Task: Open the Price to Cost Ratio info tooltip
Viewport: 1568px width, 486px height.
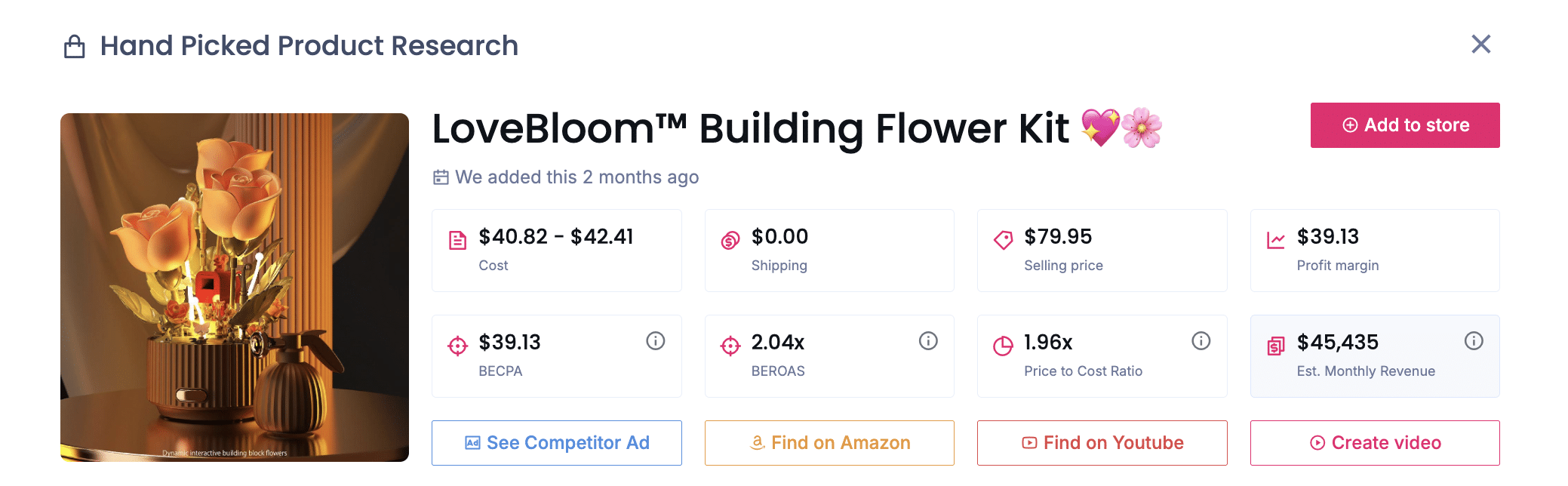Action: coord(1201,340)
